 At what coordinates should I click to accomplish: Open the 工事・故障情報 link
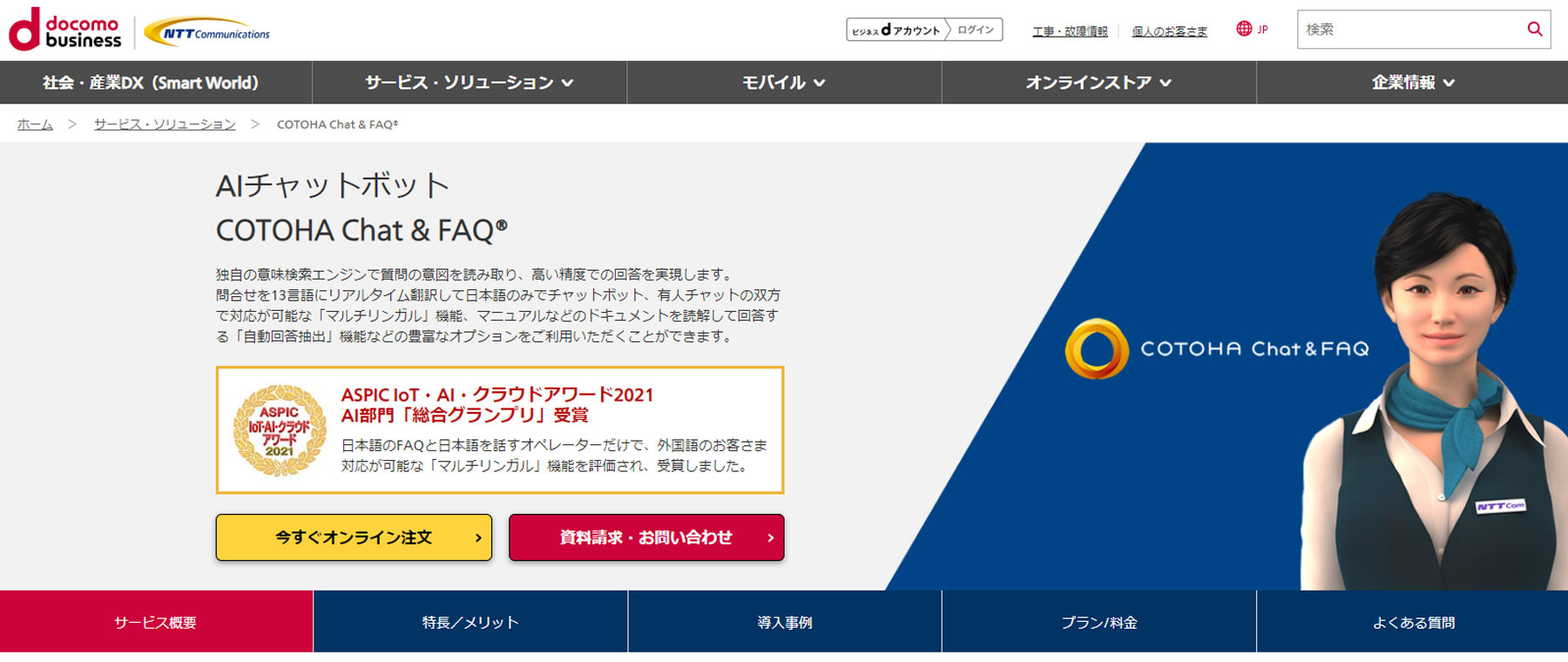click(1070, 31)
